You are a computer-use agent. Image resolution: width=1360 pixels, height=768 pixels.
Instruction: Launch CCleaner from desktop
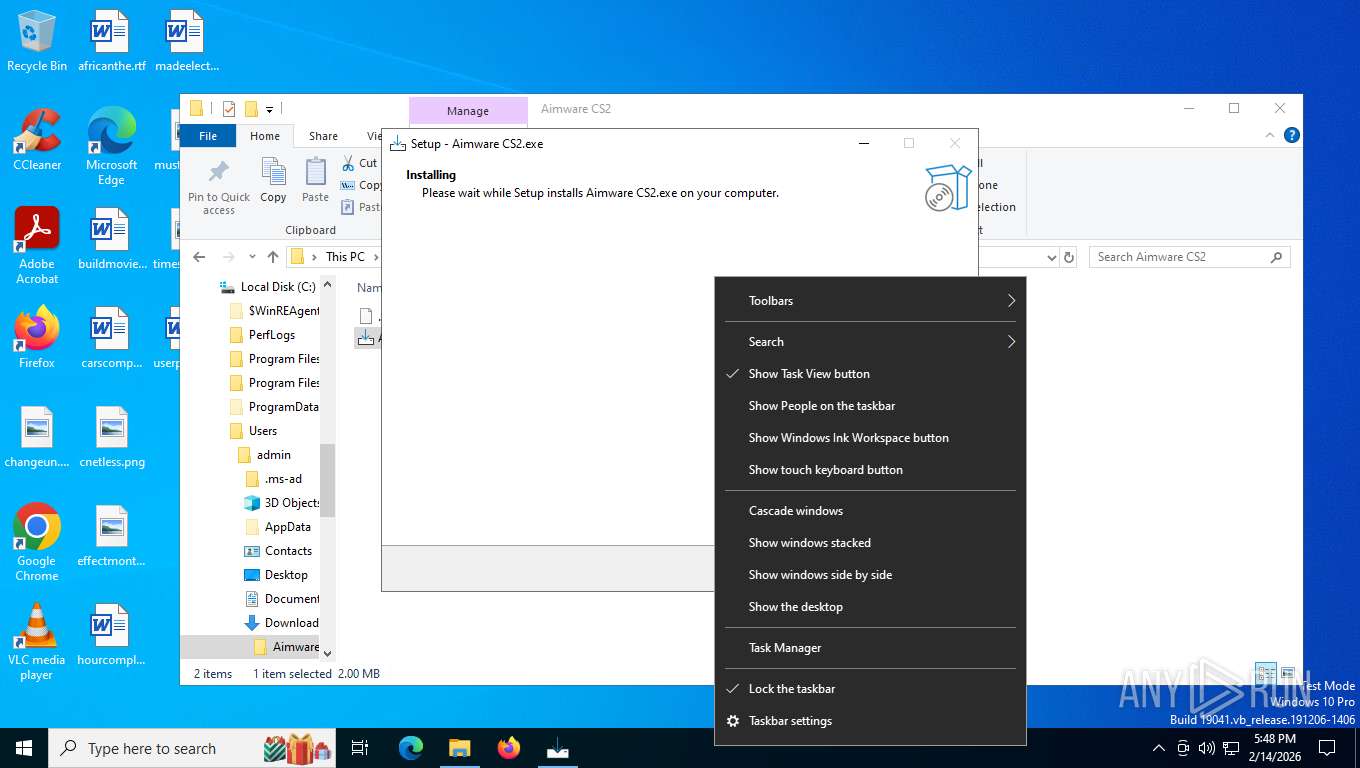tap(37, 139)
